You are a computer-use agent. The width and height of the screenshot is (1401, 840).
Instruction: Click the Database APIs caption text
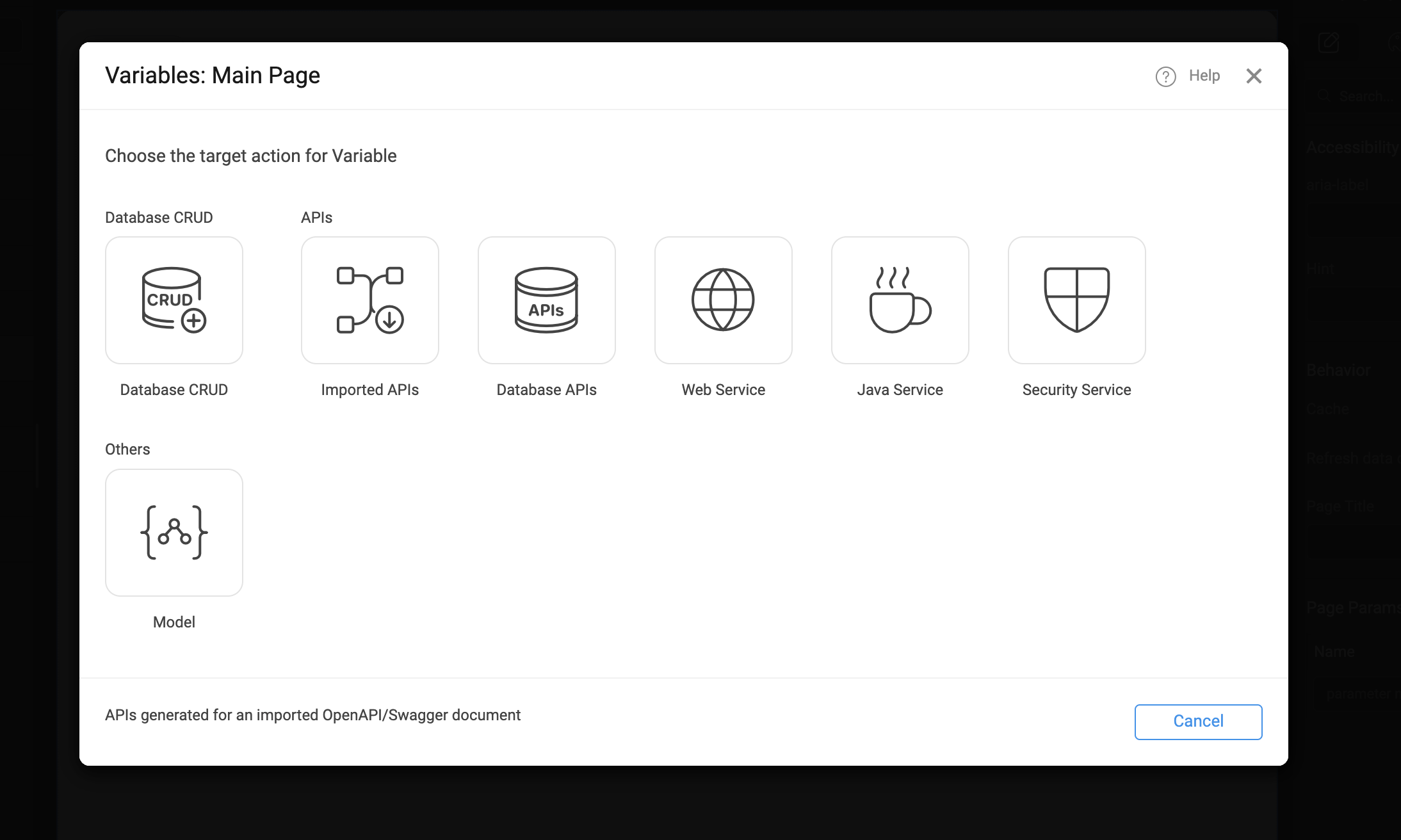click(x=546, y=389)
